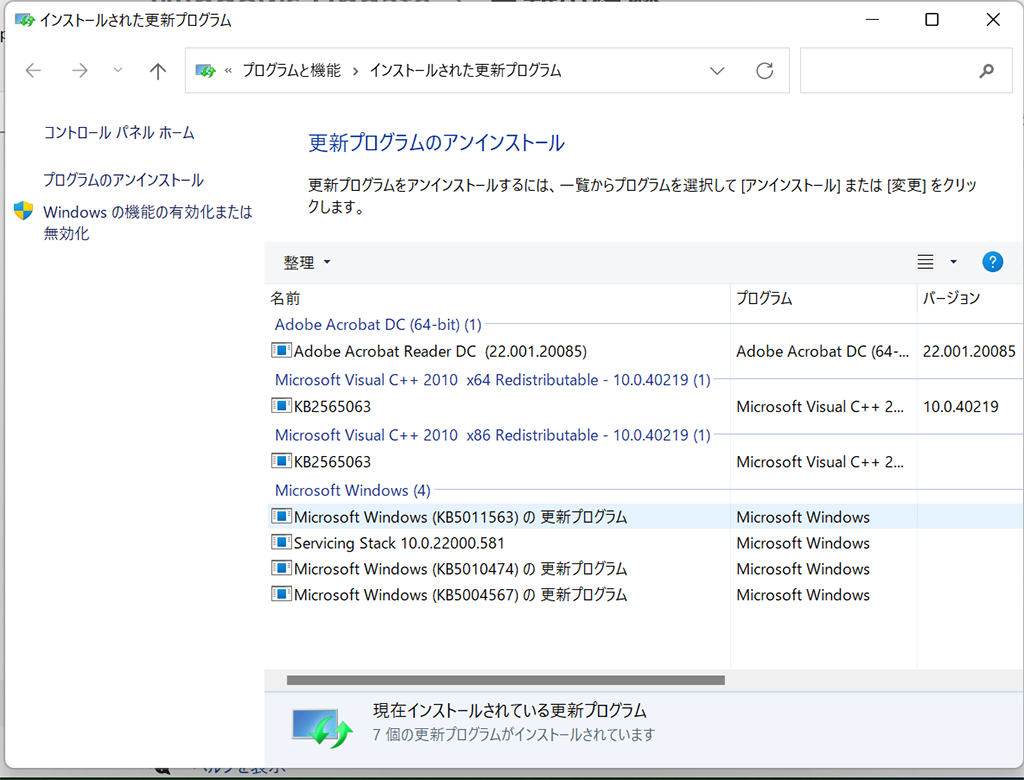Image resolution: width=1024 pixels, height=780 pixels.
Task: Select the KB5011563 update entry checkbox
Action: 281,517
